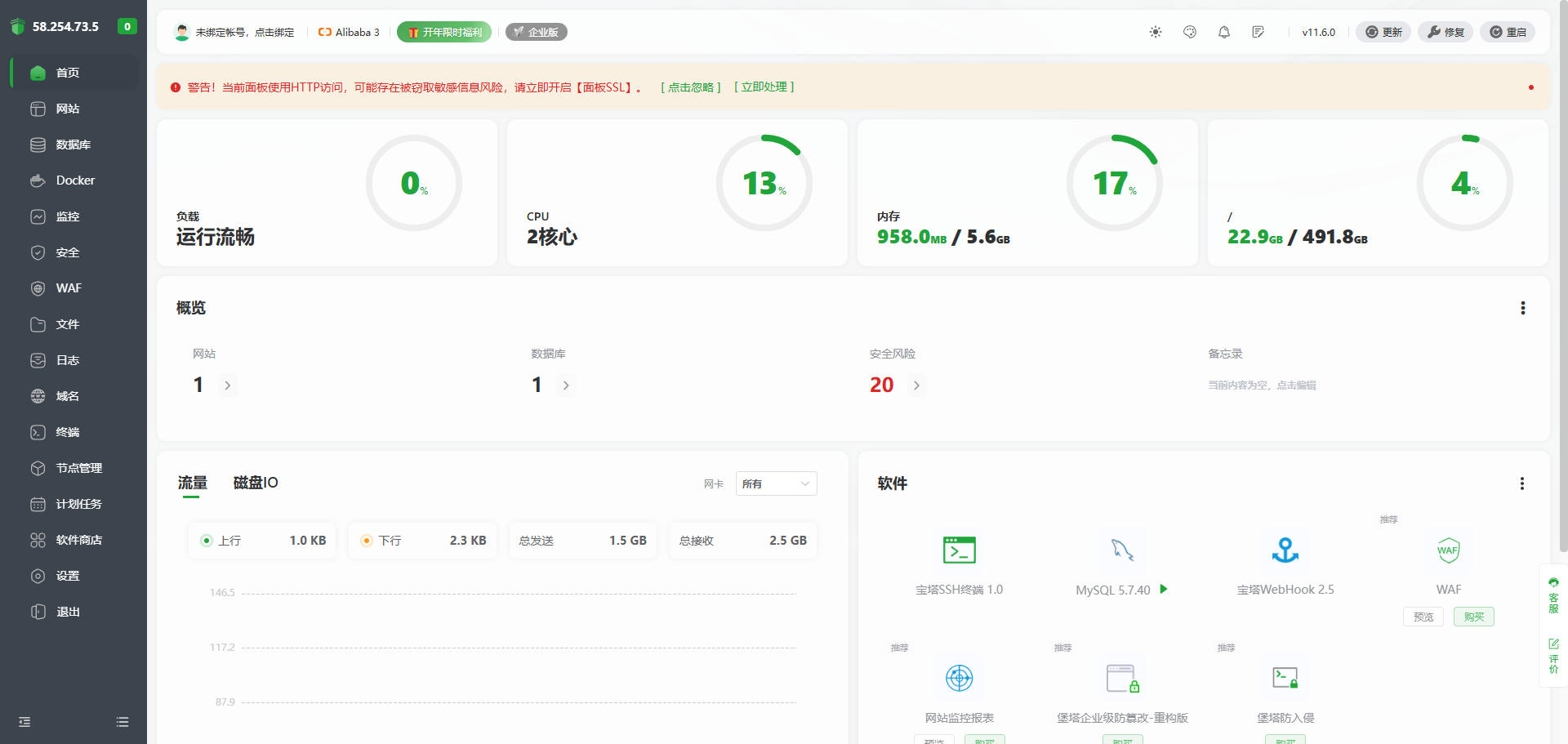Switch to the 磁盘IO tab
1568x744 pixels.
tap(256, 483)
